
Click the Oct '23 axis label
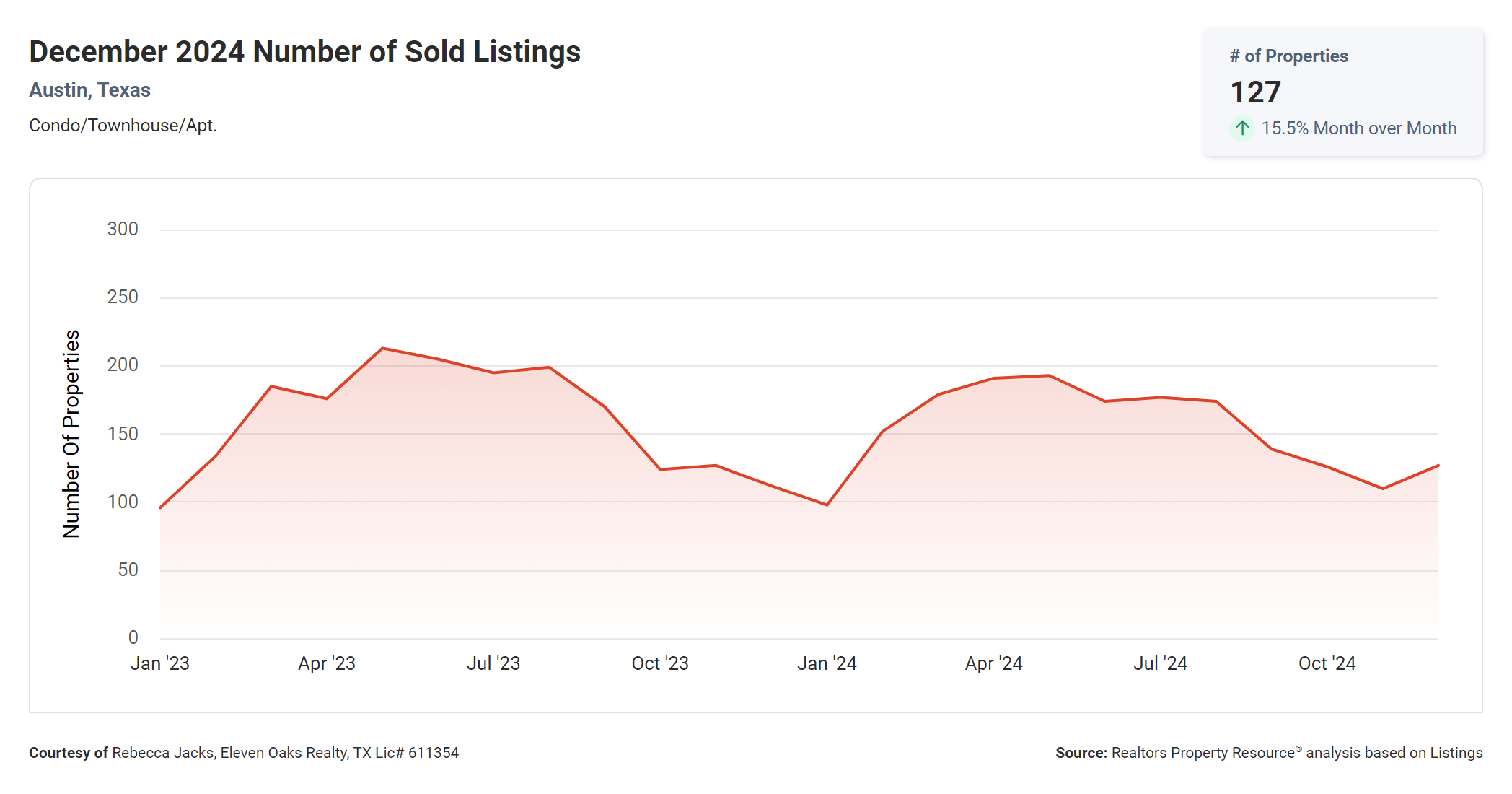pyautogui.click(x=660, y=663)
